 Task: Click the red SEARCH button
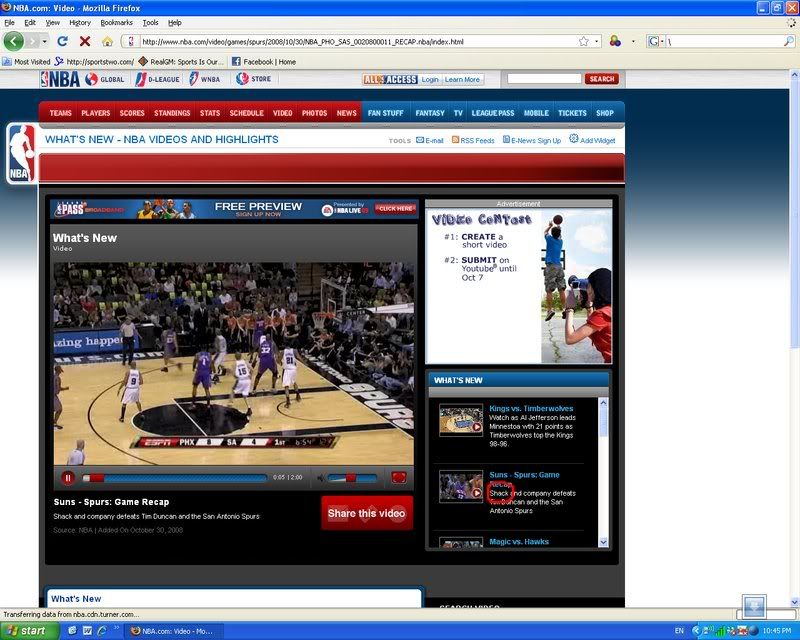point(602,79)
